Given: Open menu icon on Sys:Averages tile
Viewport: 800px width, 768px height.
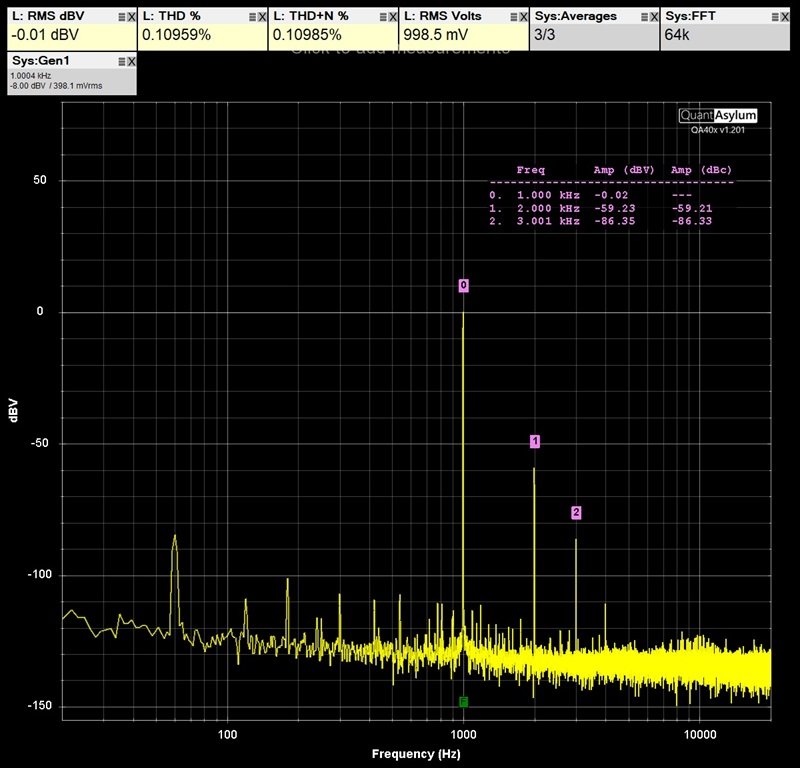Looking at the screenshot, I should coord(644,17).
